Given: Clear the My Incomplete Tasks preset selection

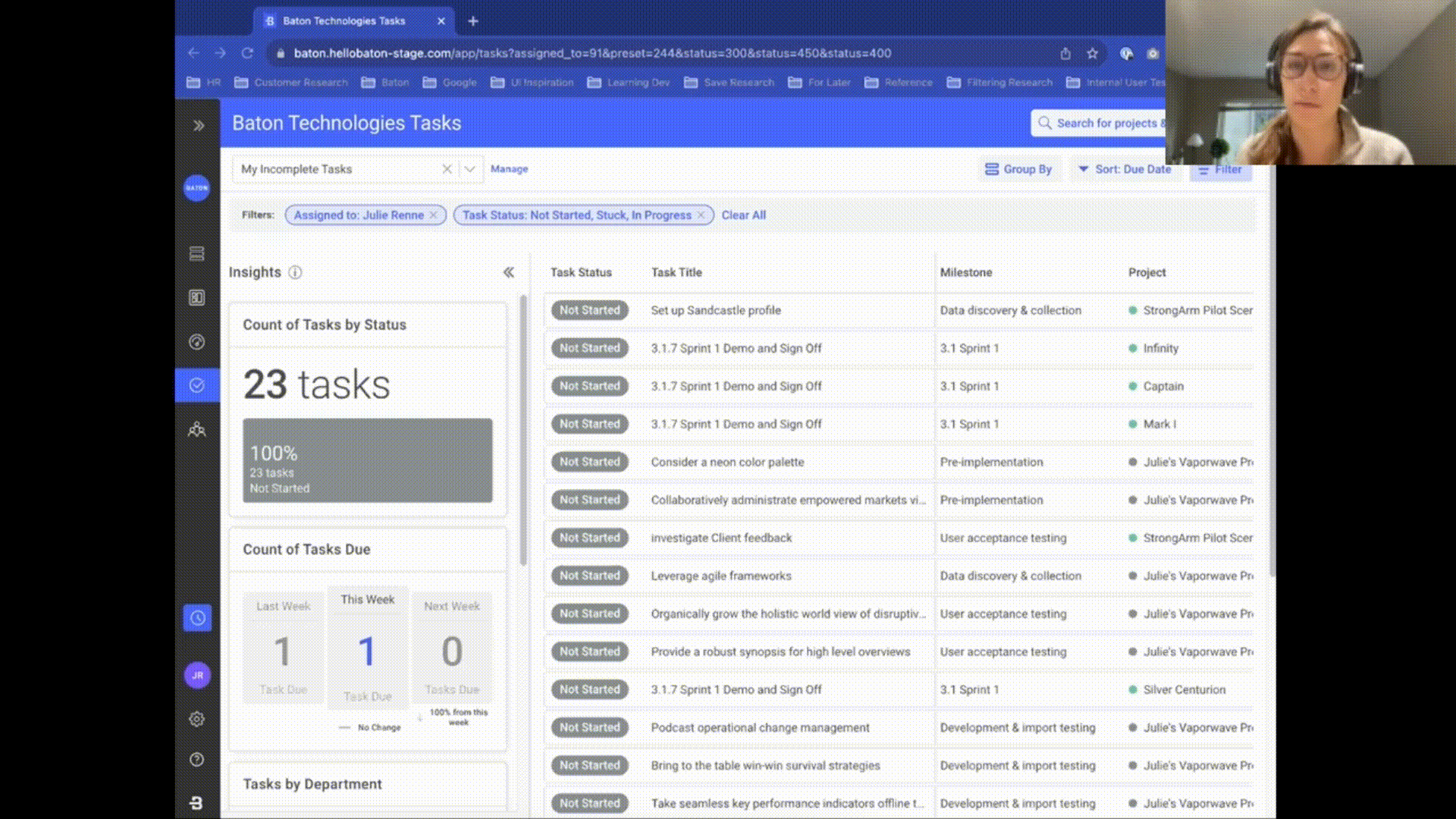Looking at the screenshot, I should click(447, 169).
